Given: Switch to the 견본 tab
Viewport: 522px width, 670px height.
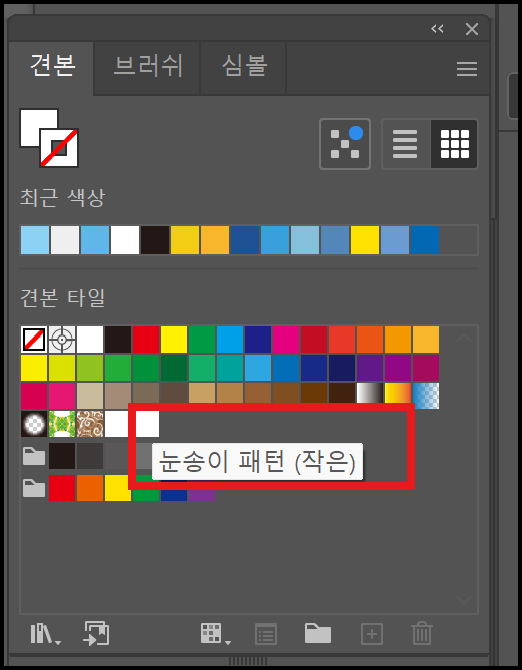Looking at the screenshot, I should tap(53, 66).
